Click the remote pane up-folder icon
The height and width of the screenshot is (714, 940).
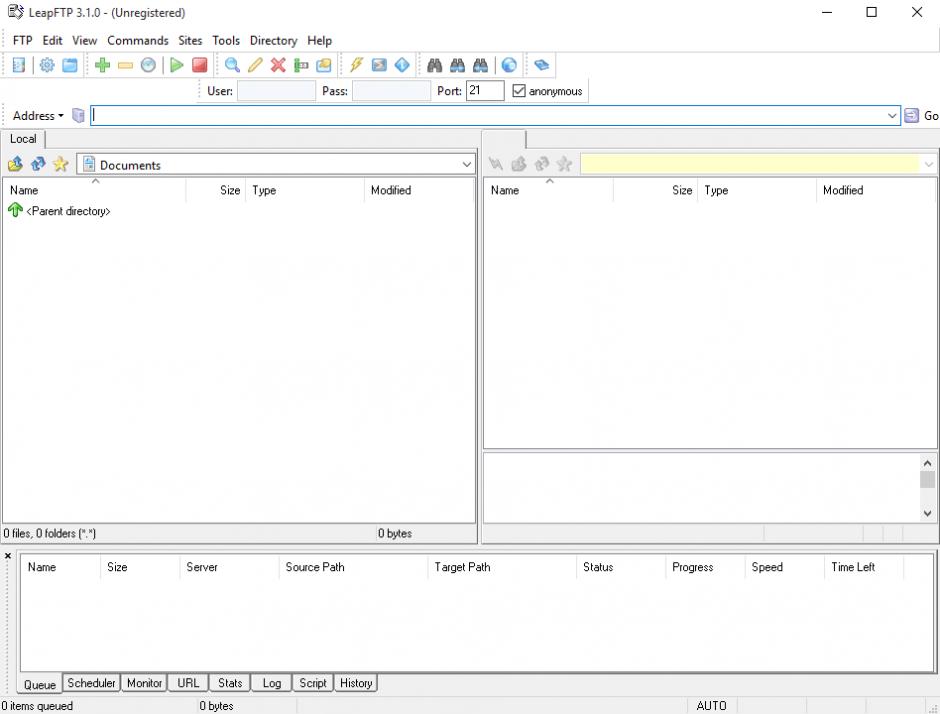[x=519, y=164]
